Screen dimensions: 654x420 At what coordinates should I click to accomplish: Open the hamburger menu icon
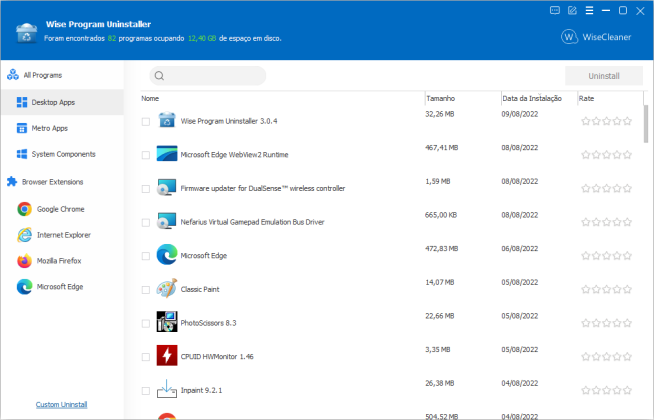[x=589, y=10]
